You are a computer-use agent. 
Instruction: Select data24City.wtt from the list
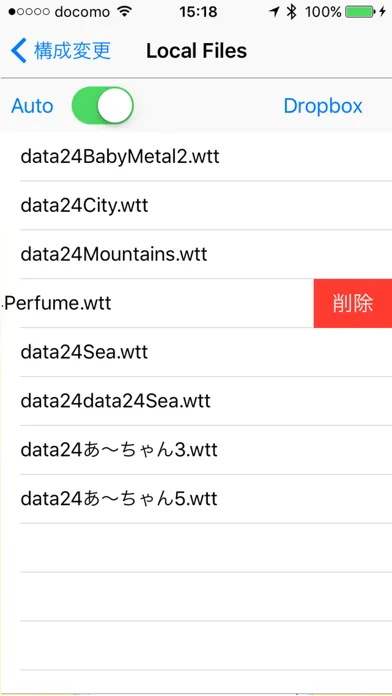[196, 206]
